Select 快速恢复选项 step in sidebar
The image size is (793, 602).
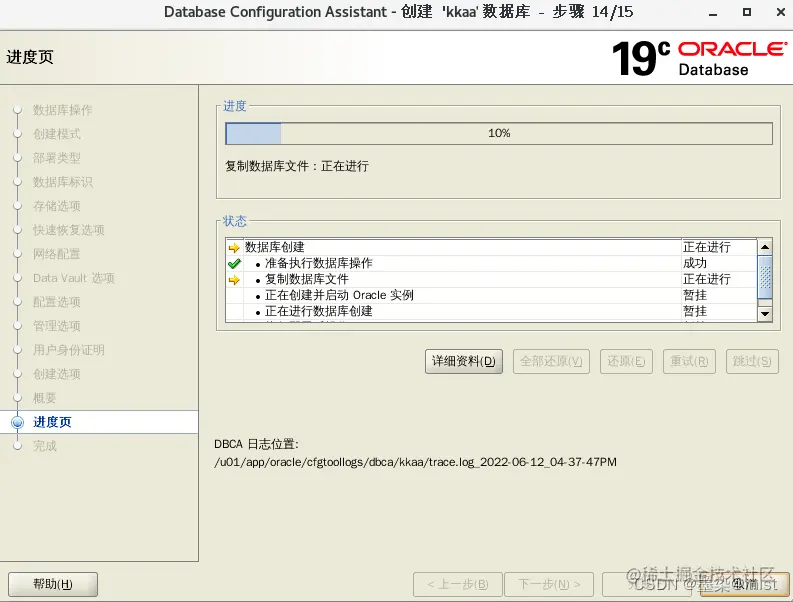click(69, 230)
